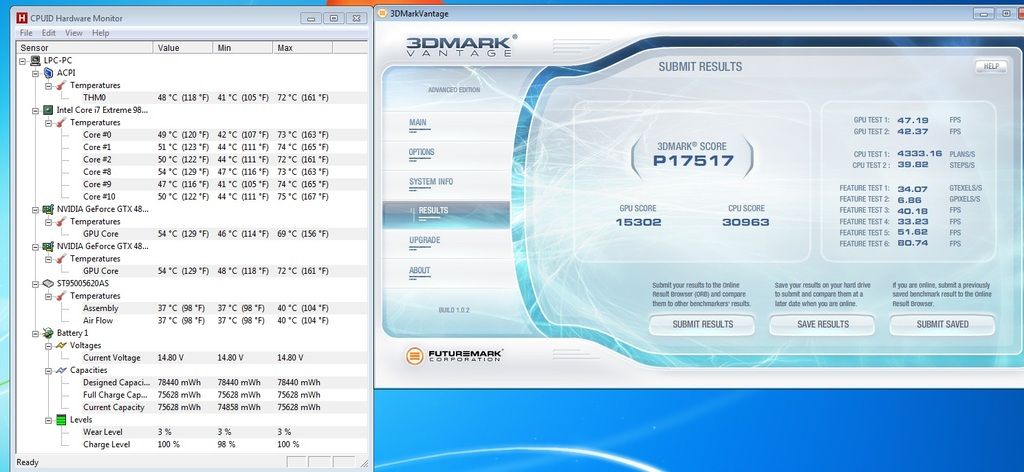Open the Edit menu in Hardware Monitor
The image size is (1024, 472).
point(49,33)
